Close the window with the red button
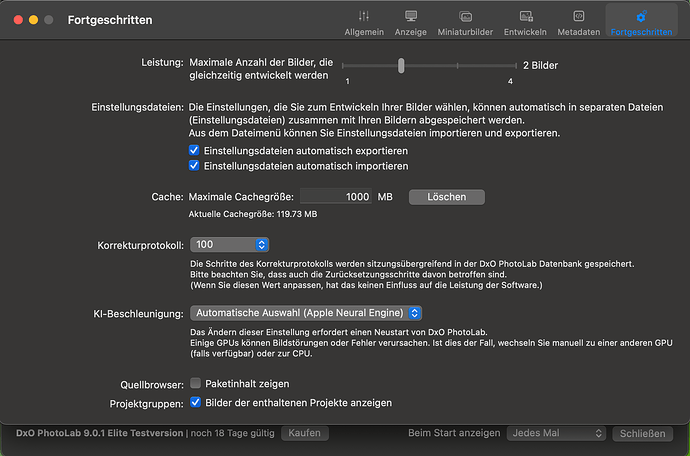 click(16, 20)
